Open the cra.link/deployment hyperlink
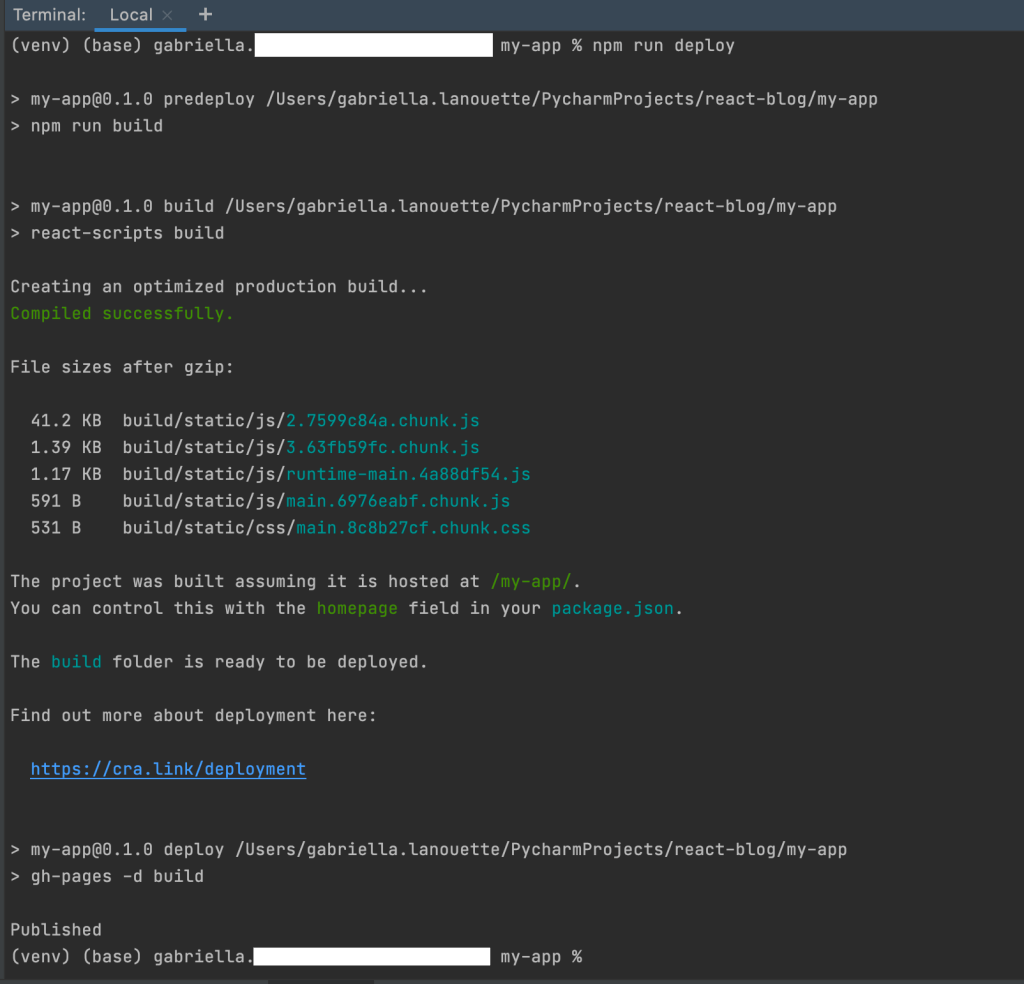1024x984 pixels. (x=168, y=769)
